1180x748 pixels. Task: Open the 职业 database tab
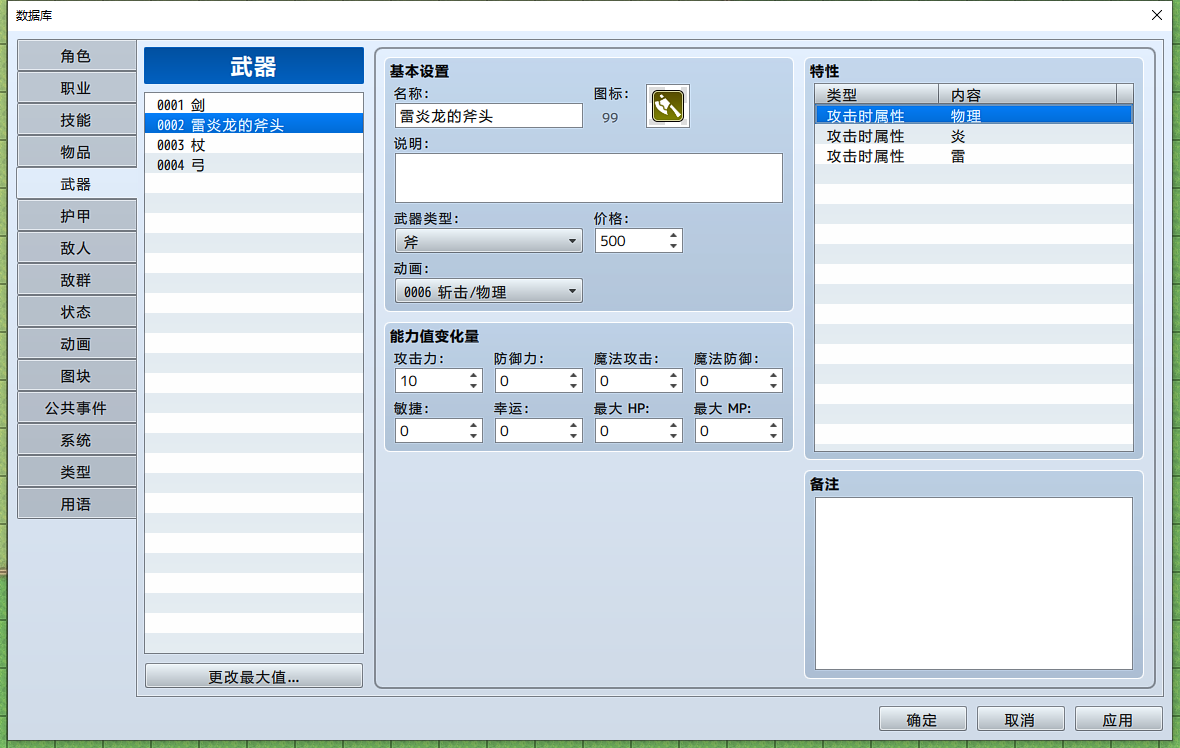[x=76, y=88]
